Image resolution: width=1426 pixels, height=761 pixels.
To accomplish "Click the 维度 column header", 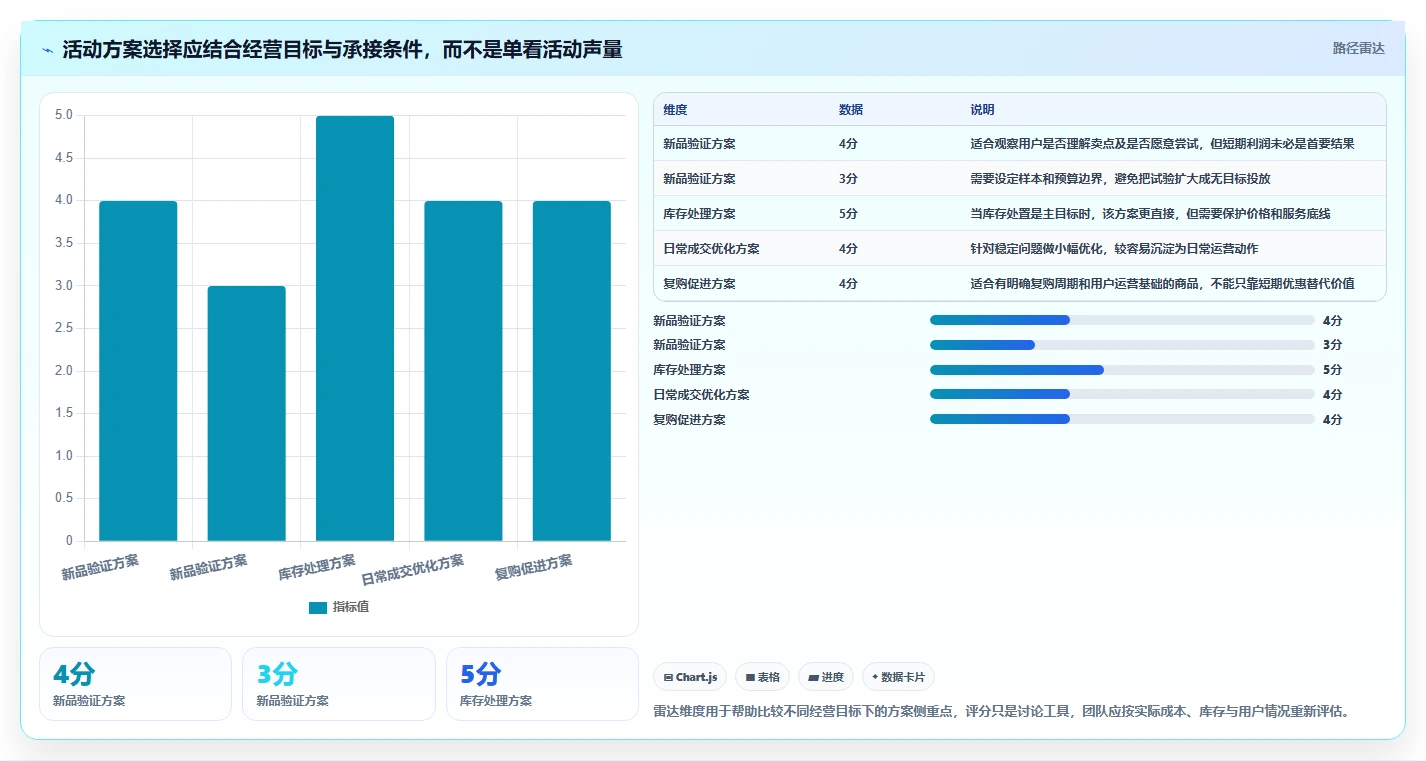I will (675, 110).
